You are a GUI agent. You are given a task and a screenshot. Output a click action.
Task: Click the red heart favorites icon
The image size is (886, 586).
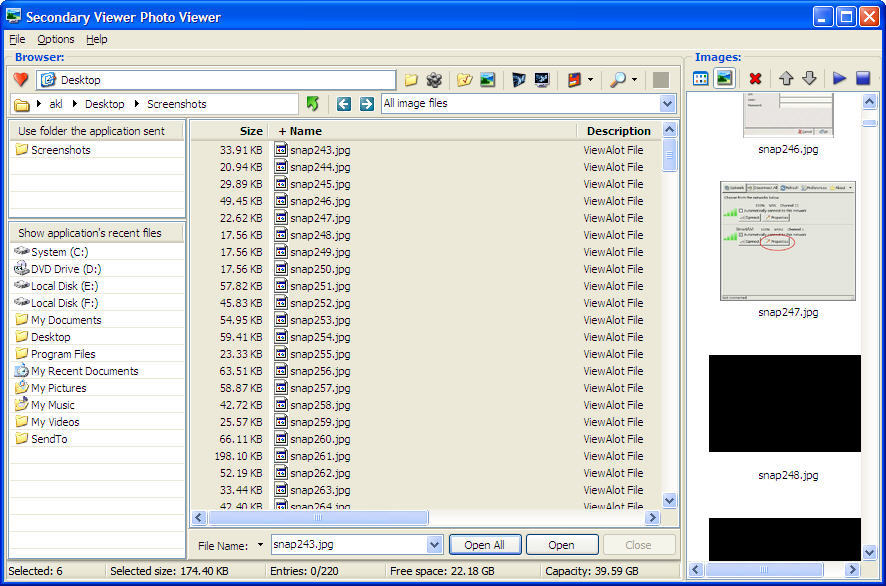(x=21, y=80)
